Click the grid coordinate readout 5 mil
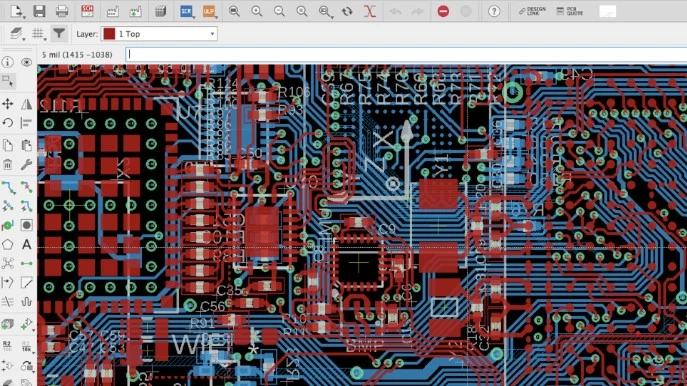This screenshot has height=386, width=687. [77, 55]
